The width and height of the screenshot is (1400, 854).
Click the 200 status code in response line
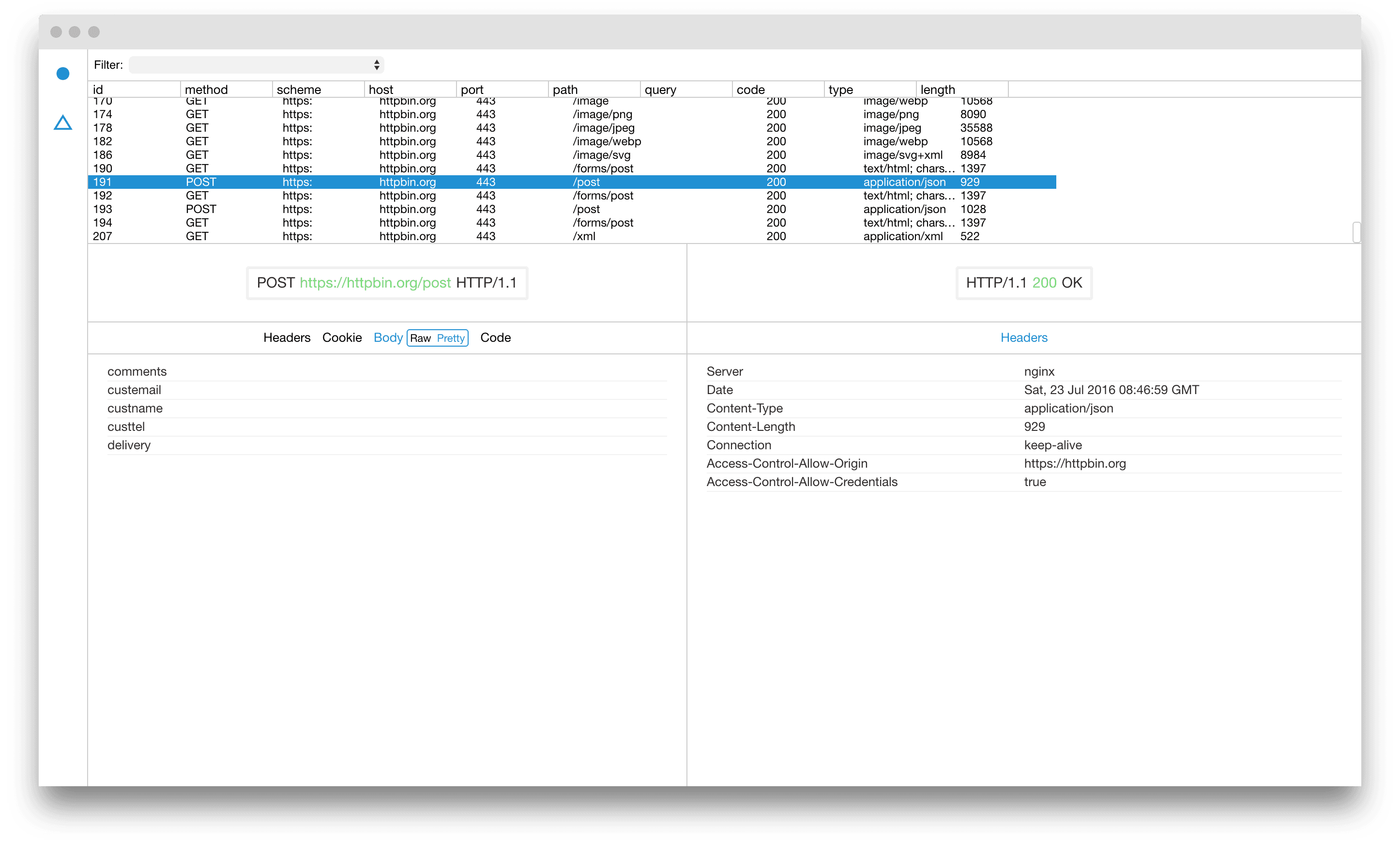tap(1044, 282)
